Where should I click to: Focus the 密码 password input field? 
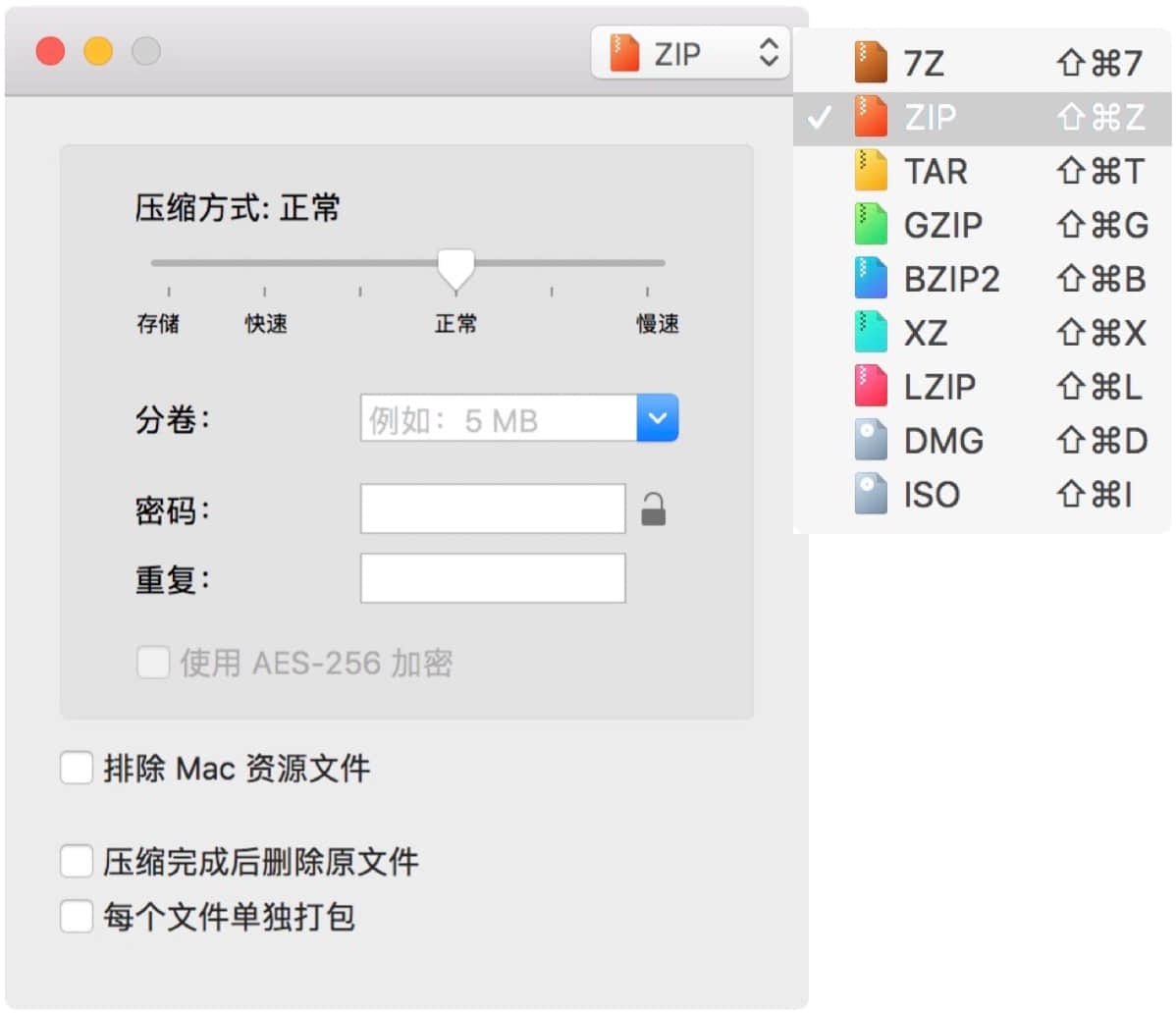[x=493, y=508]
